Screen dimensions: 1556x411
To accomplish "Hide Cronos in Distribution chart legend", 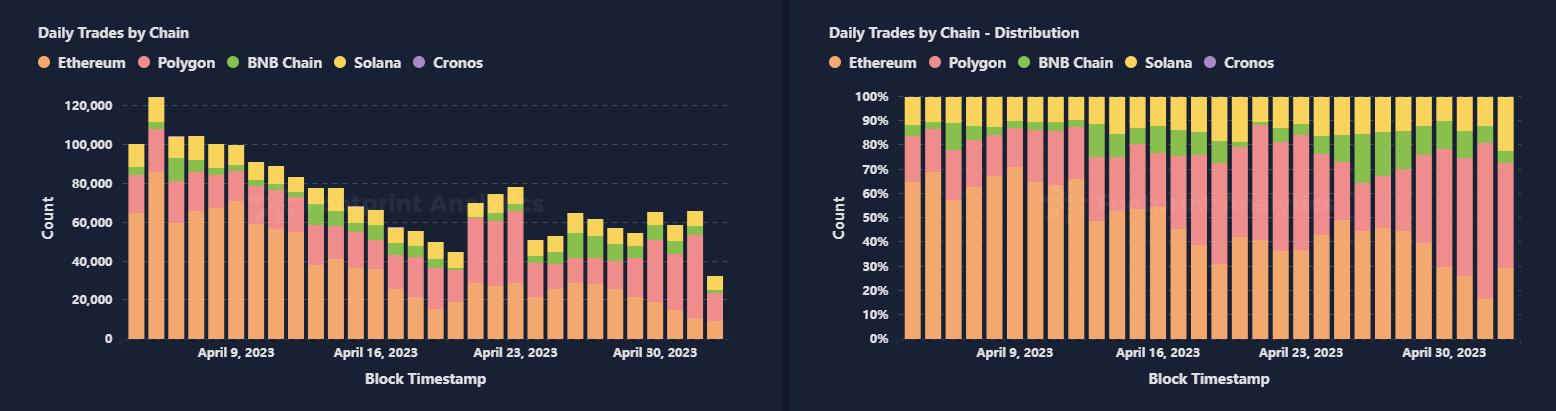I will click(x=1239, y=63).
